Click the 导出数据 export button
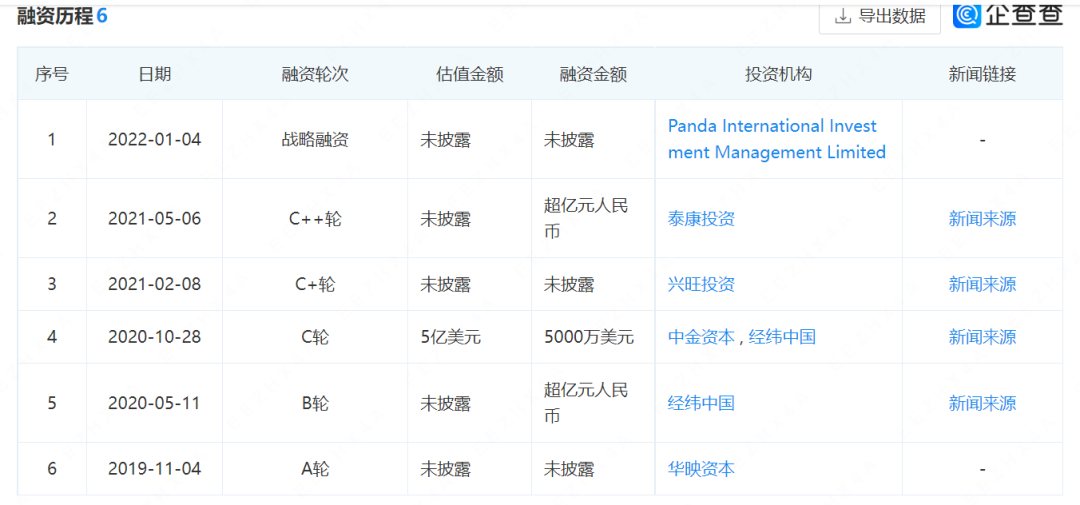Viewport: 1080px width, 505px height. click(x=880, y=17)
